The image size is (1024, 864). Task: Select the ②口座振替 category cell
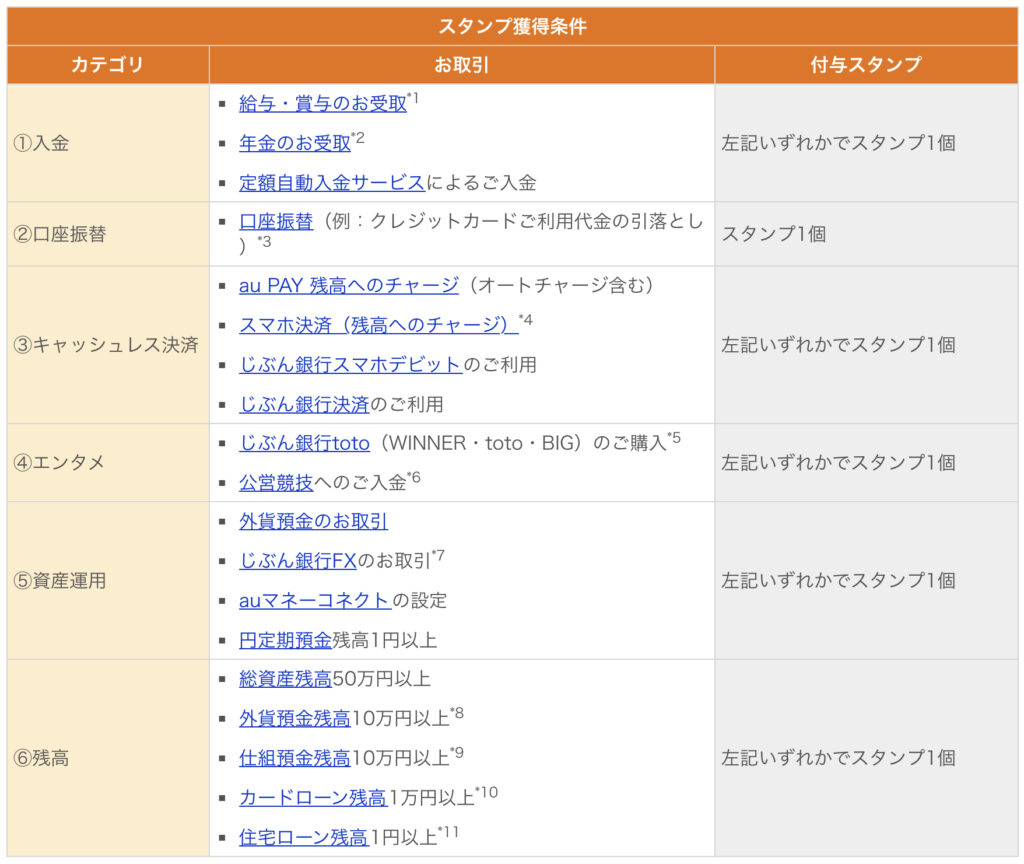click(x=108, y=234)
